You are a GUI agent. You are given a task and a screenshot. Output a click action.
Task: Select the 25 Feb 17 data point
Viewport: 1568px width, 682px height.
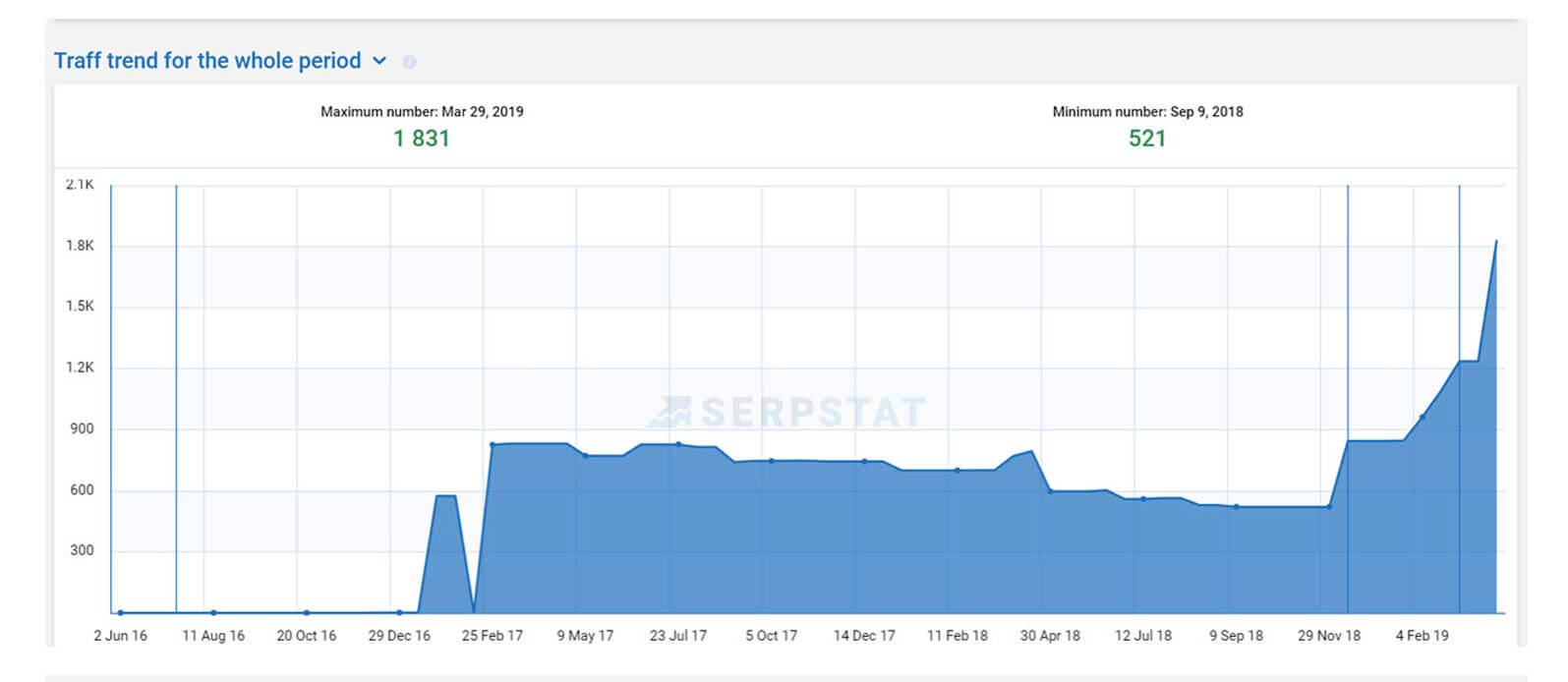492,444
